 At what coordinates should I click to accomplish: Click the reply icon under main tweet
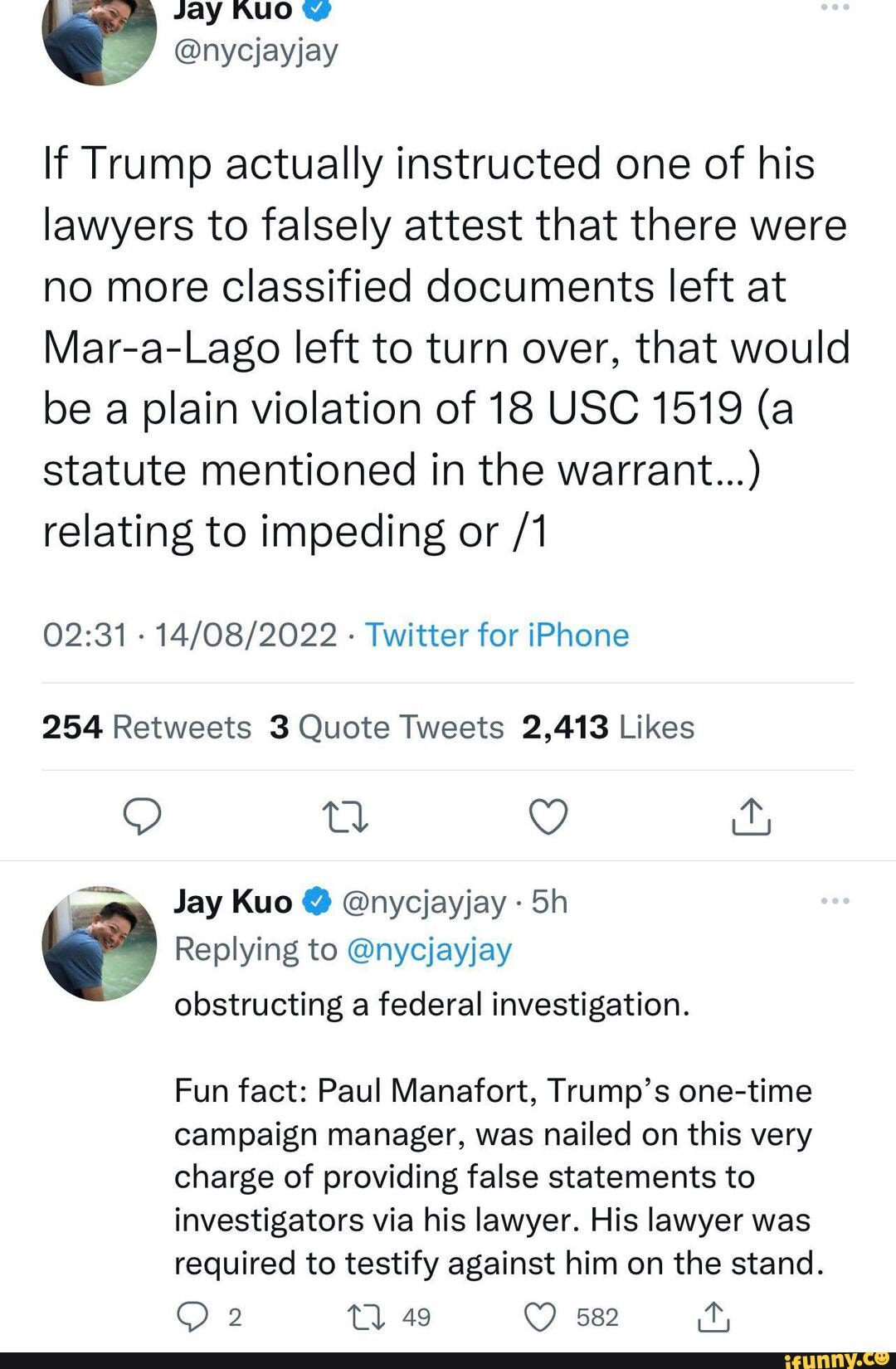tap(142, 816)
